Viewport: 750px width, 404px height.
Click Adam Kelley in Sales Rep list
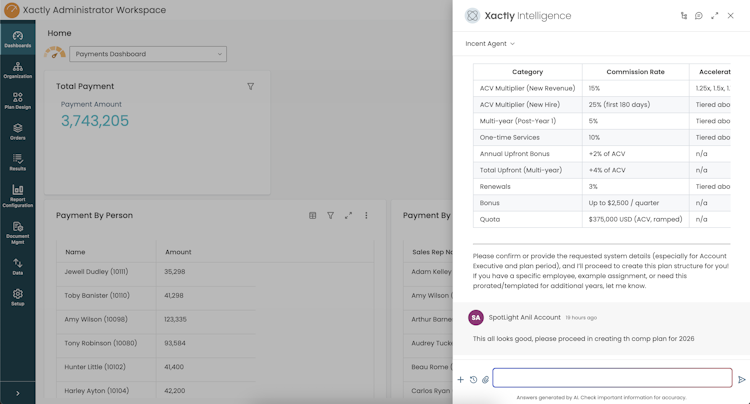[431, 272]
